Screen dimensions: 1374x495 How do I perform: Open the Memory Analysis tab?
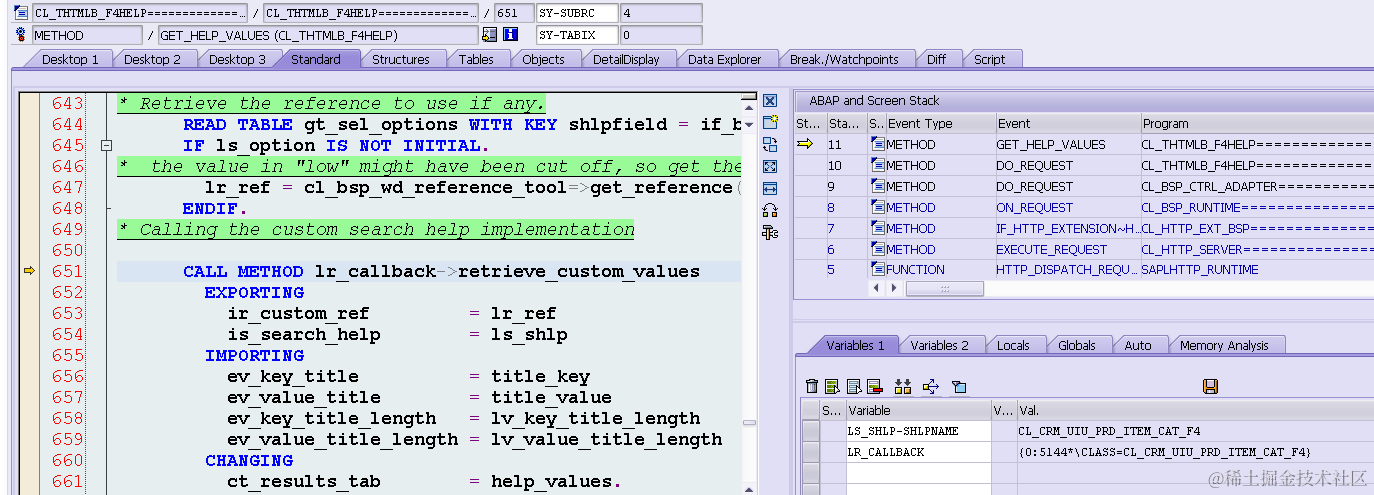[1224, 345]
